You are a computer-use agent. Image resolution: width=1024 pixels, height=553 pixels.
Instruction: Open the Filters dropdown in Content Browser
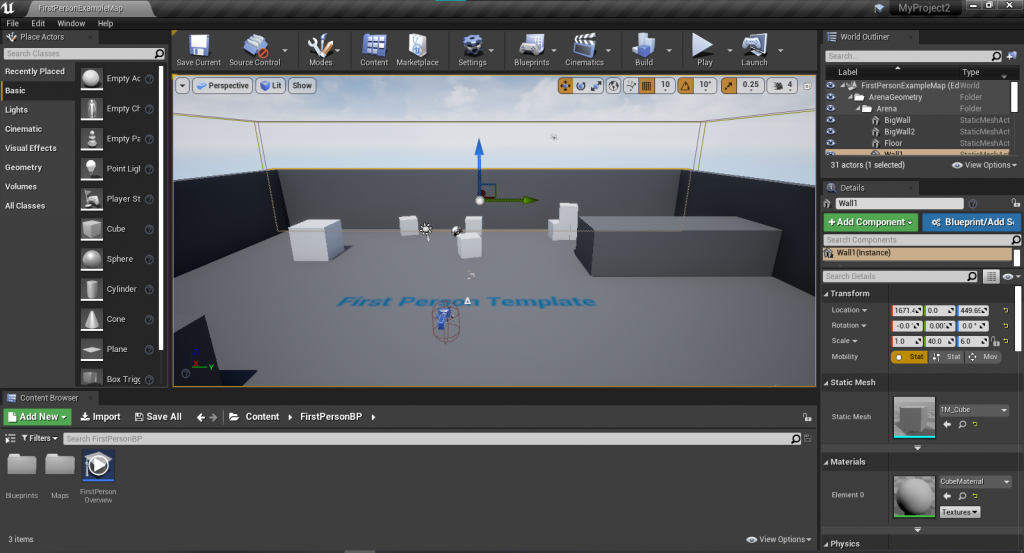(39, 438)
